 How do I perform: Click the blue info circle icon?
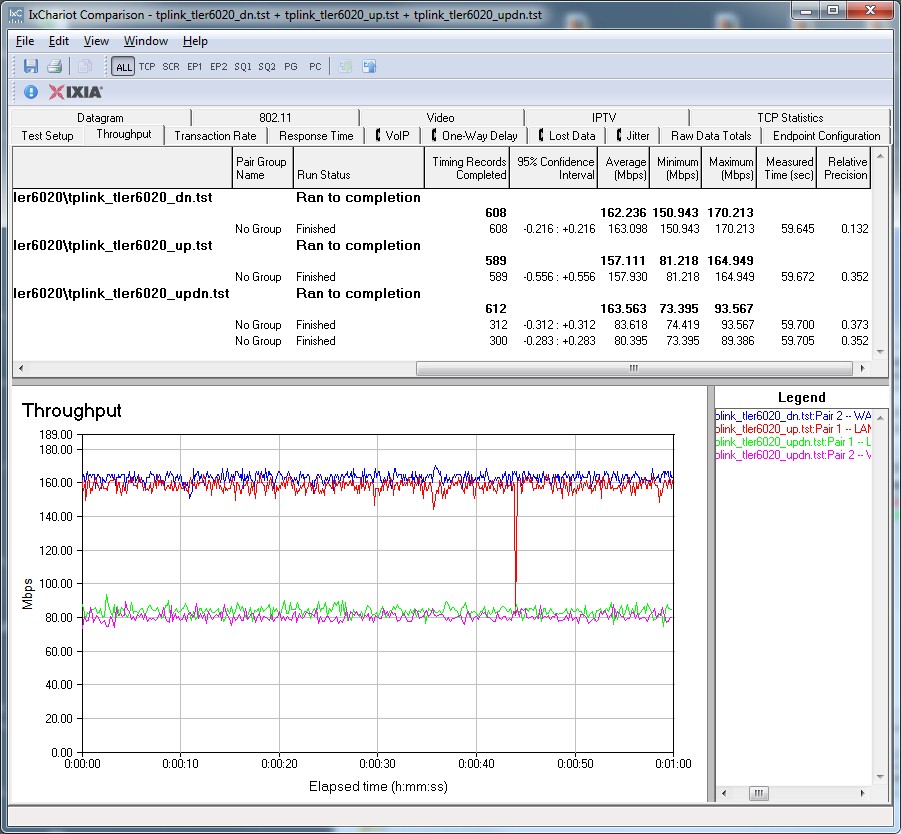(x=31, y=92)
